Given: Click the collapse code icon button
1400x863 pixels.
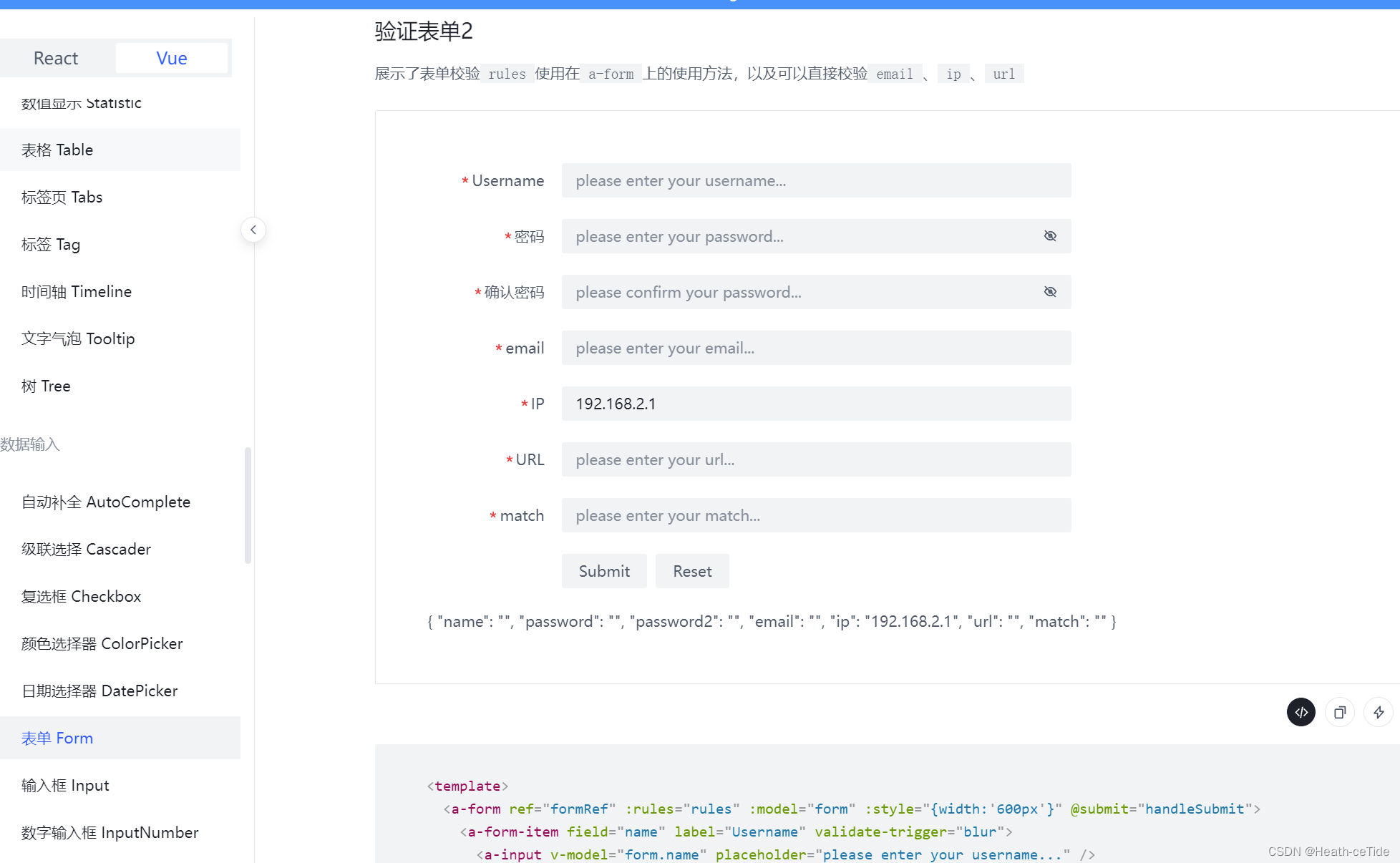Looking at the screenshot, I should [1301, 712].
